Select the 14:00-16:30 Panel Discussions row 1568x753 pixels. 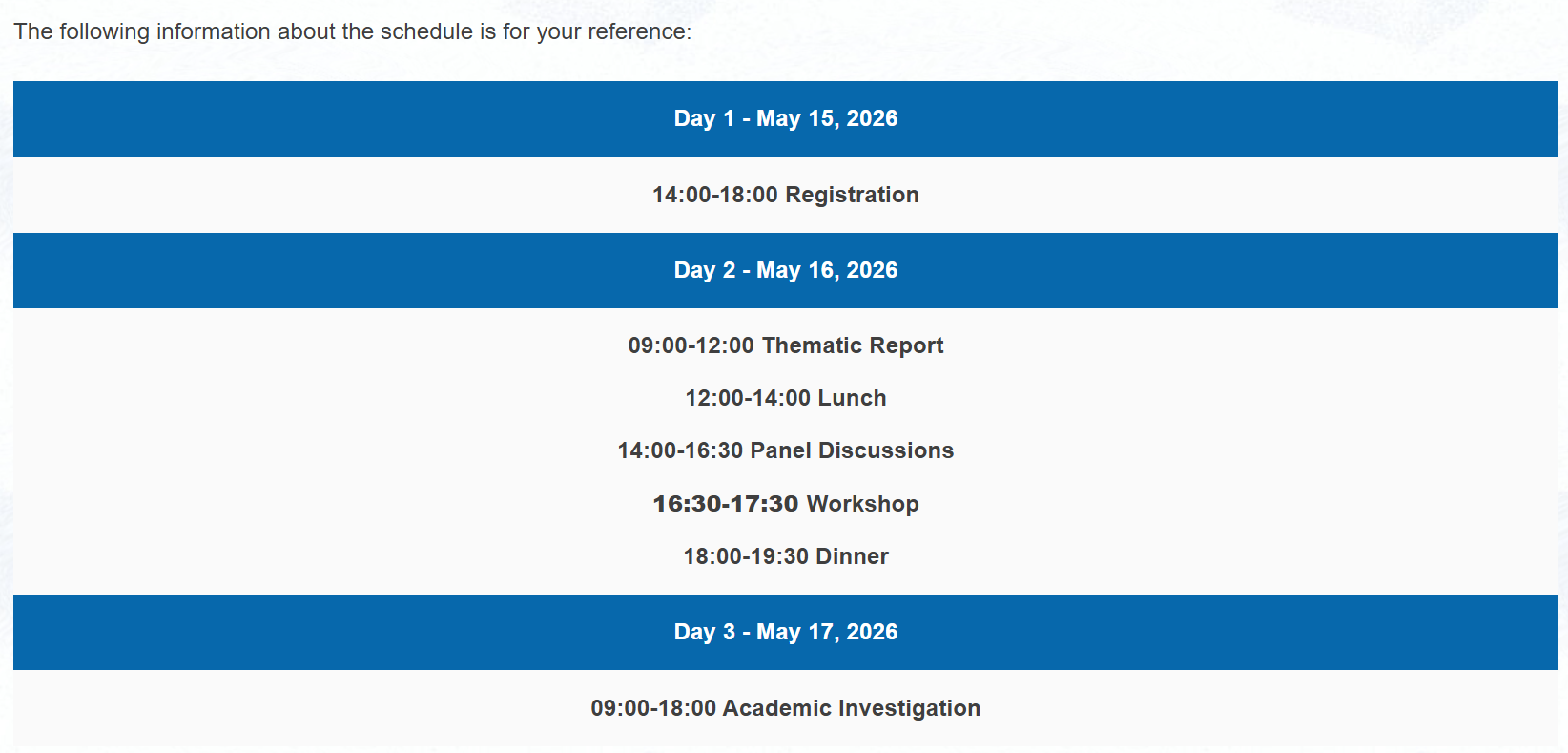coord(786,450)
